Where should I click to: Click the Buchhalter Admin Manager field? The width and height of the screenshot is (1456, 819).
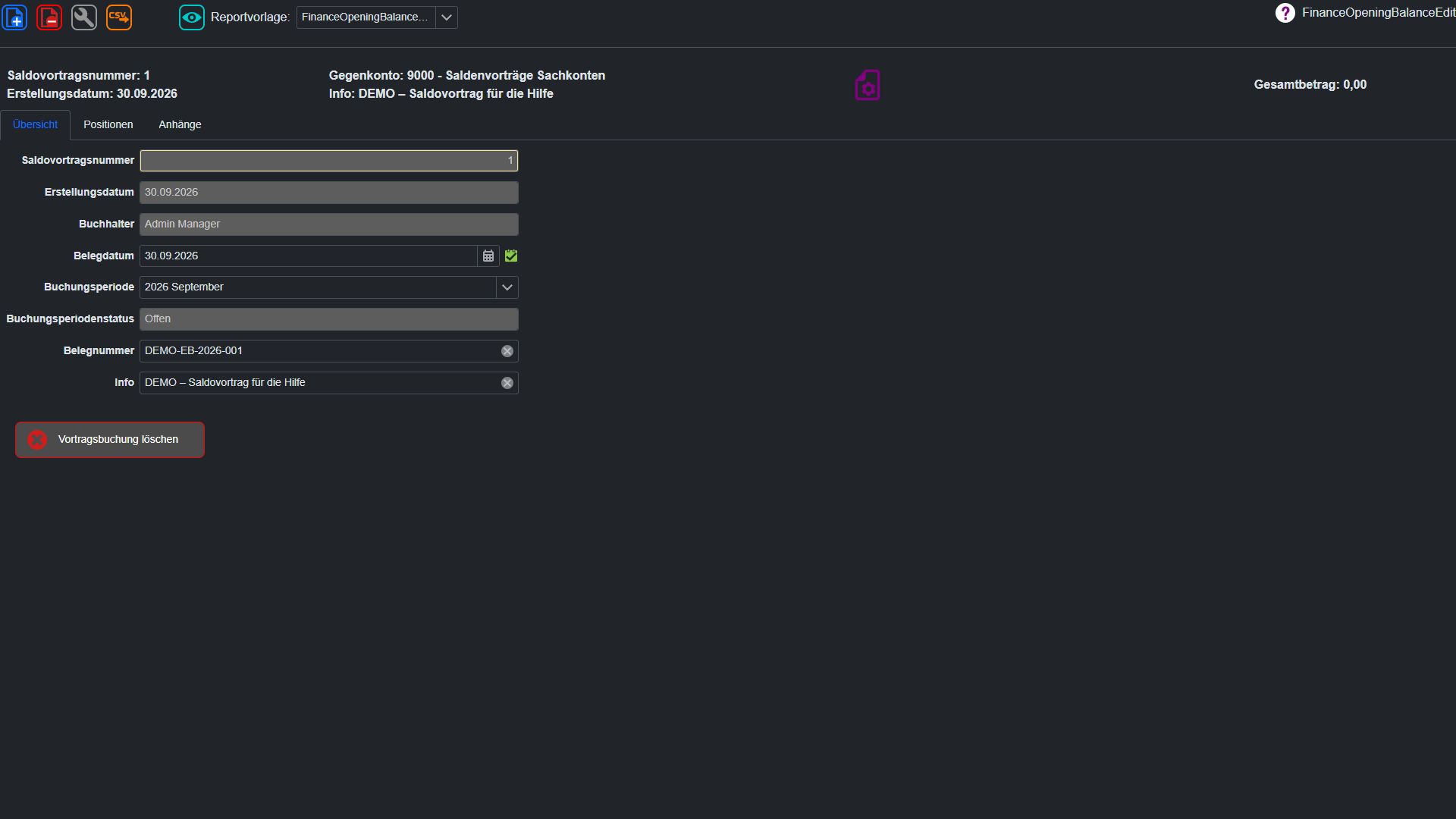click(329, 224)
